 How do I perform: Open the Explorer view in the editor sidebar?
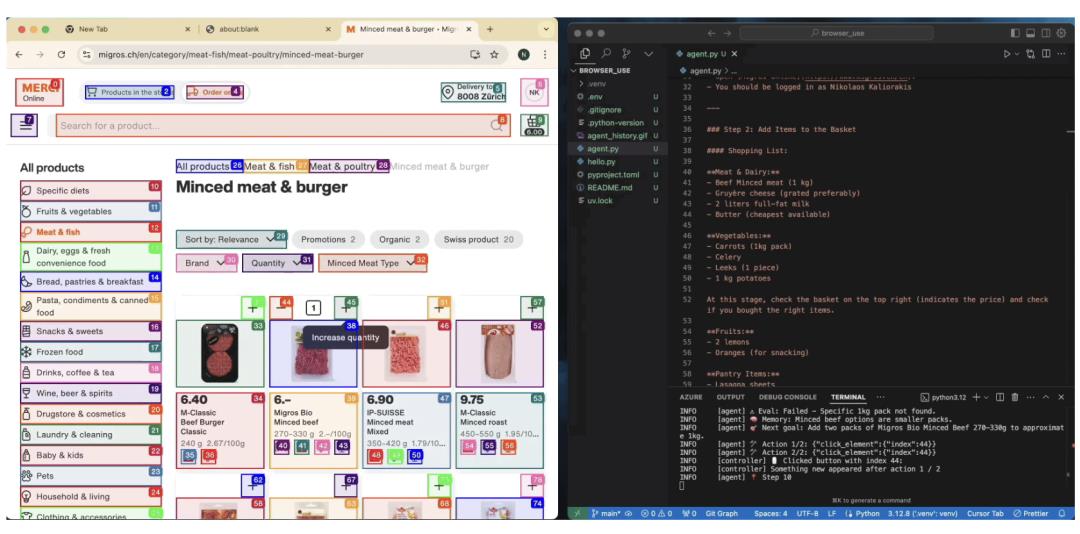click(x=585, y=54)
